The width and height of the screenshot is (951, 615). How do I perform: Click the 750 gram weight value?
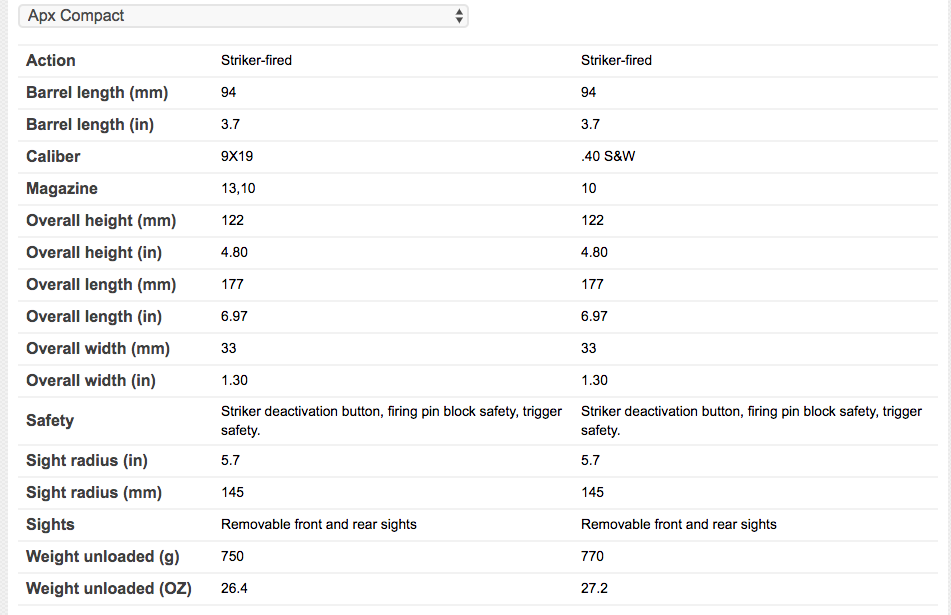click(x=232, y=556)
